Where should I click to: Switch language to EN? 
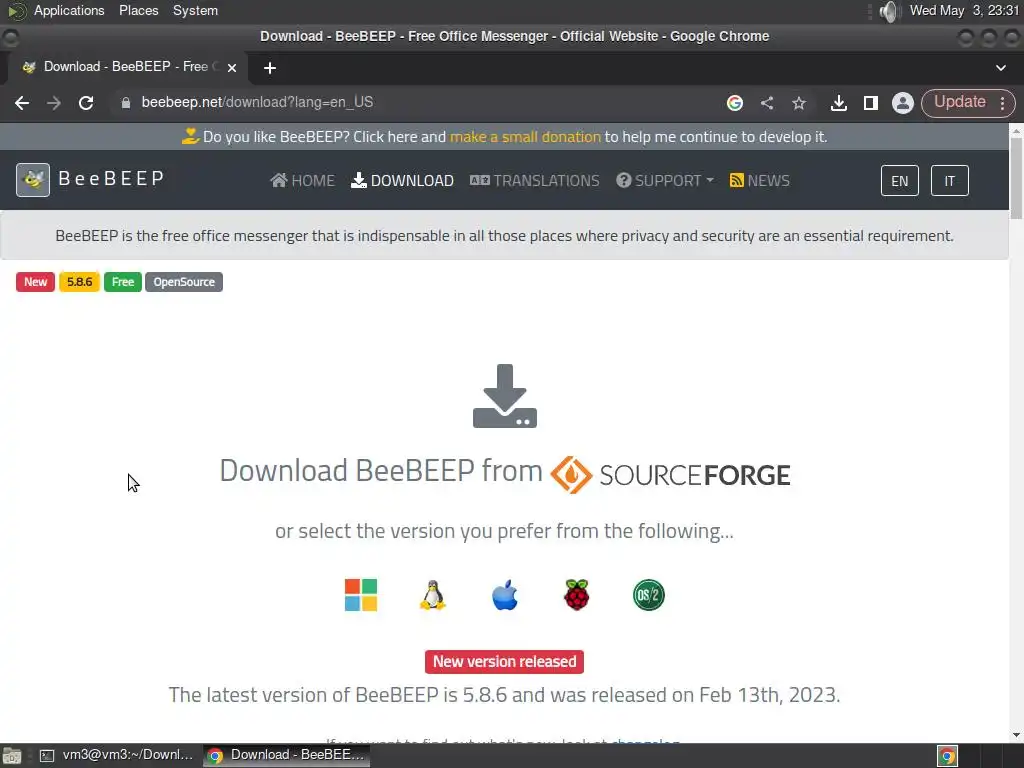(x=899, y=181)
